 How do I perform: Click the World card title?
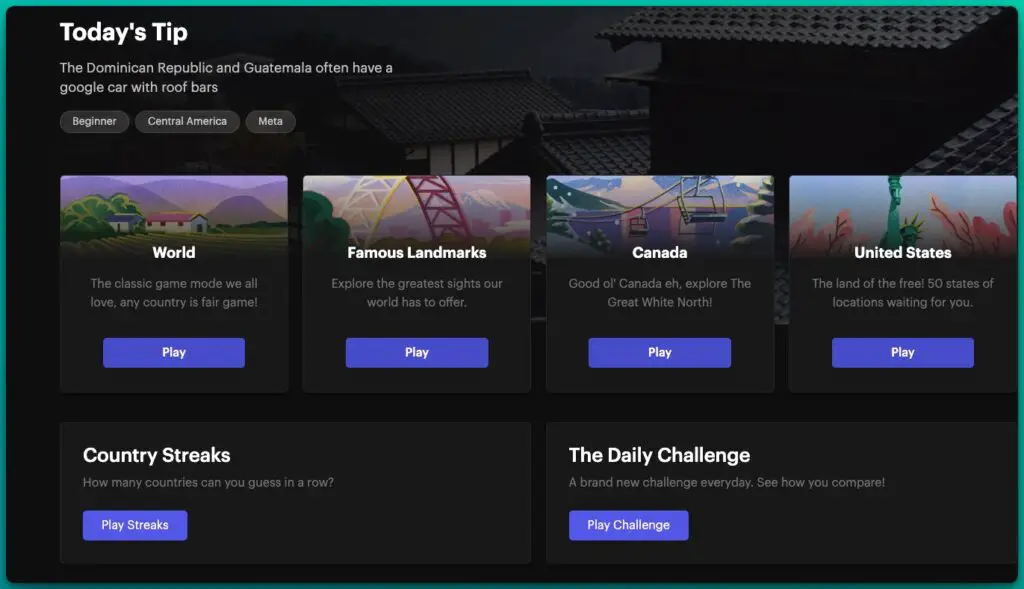[173, 253]
